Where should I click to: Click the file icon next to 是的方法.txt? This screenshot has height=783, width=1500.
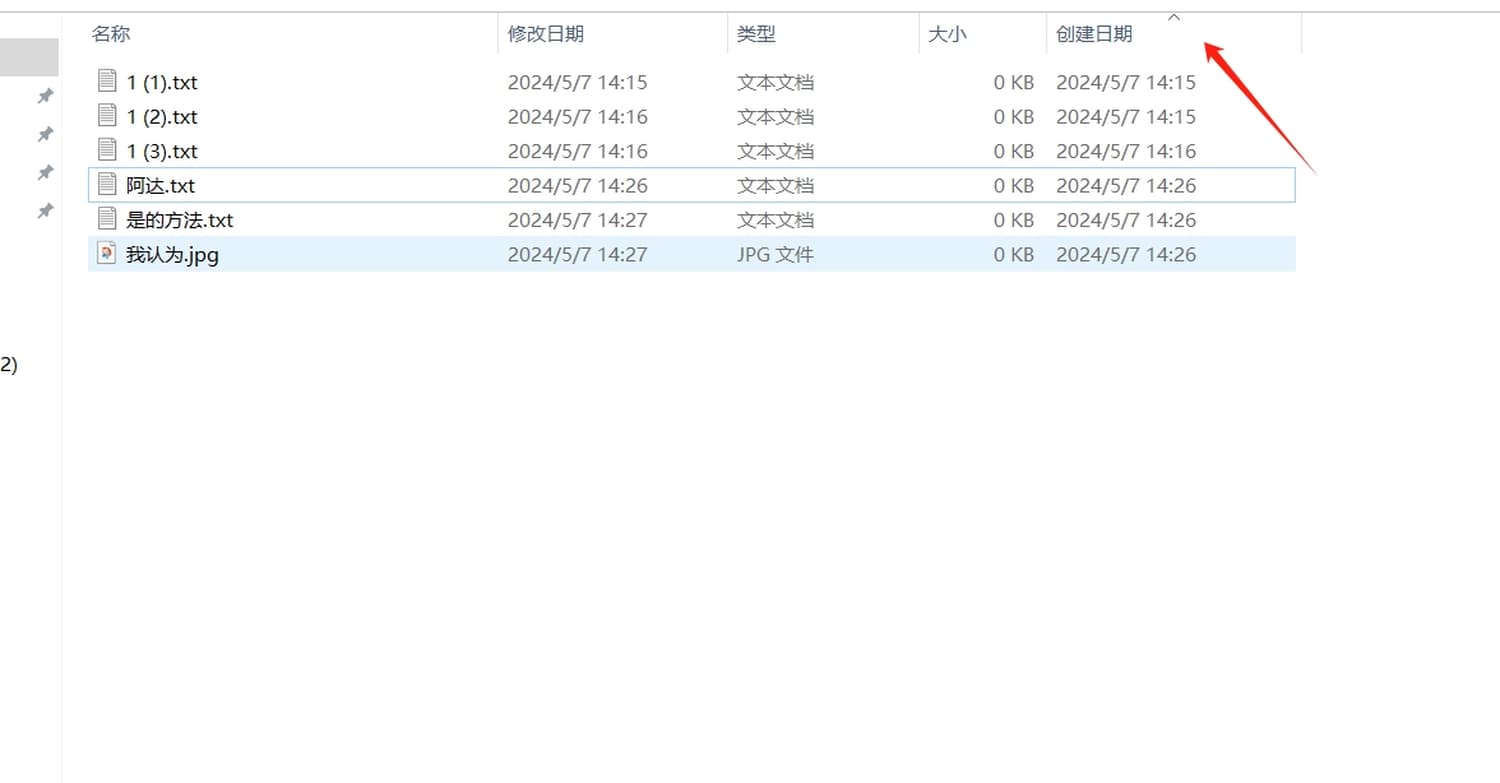107,219
